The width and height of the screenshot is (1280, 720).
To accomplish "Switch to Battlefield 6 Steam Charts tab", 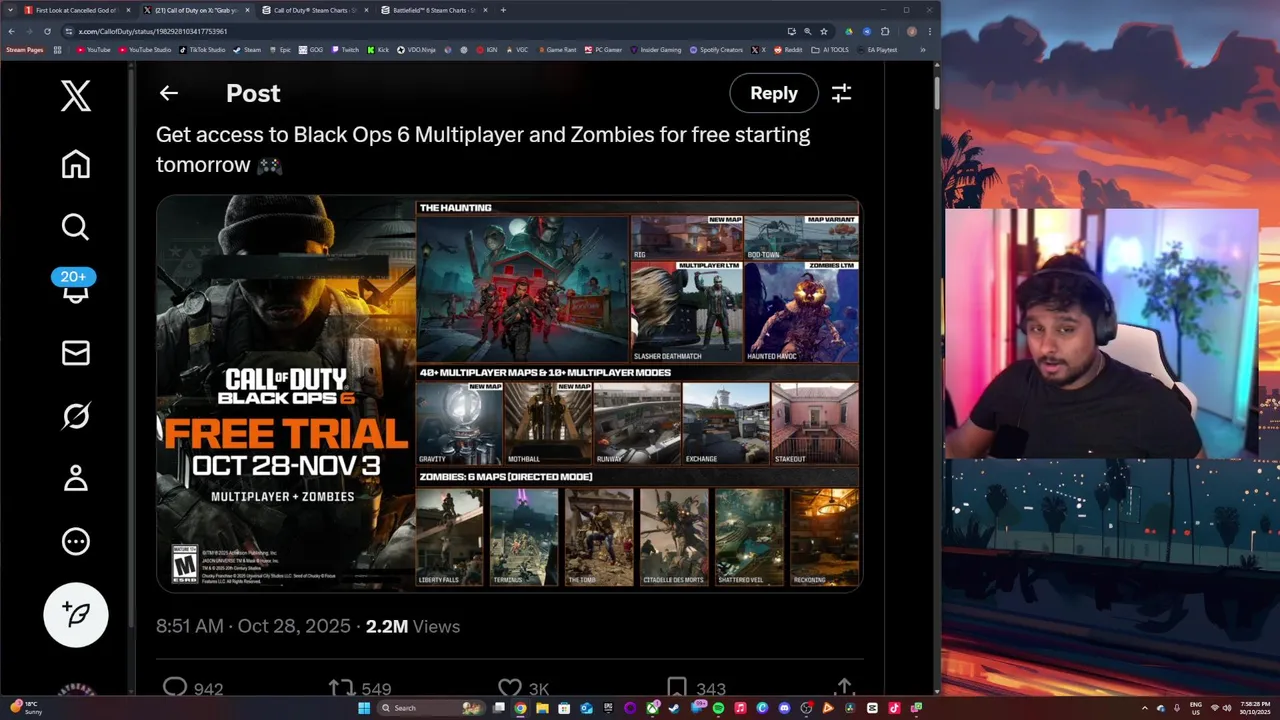I will coord(434,10).
